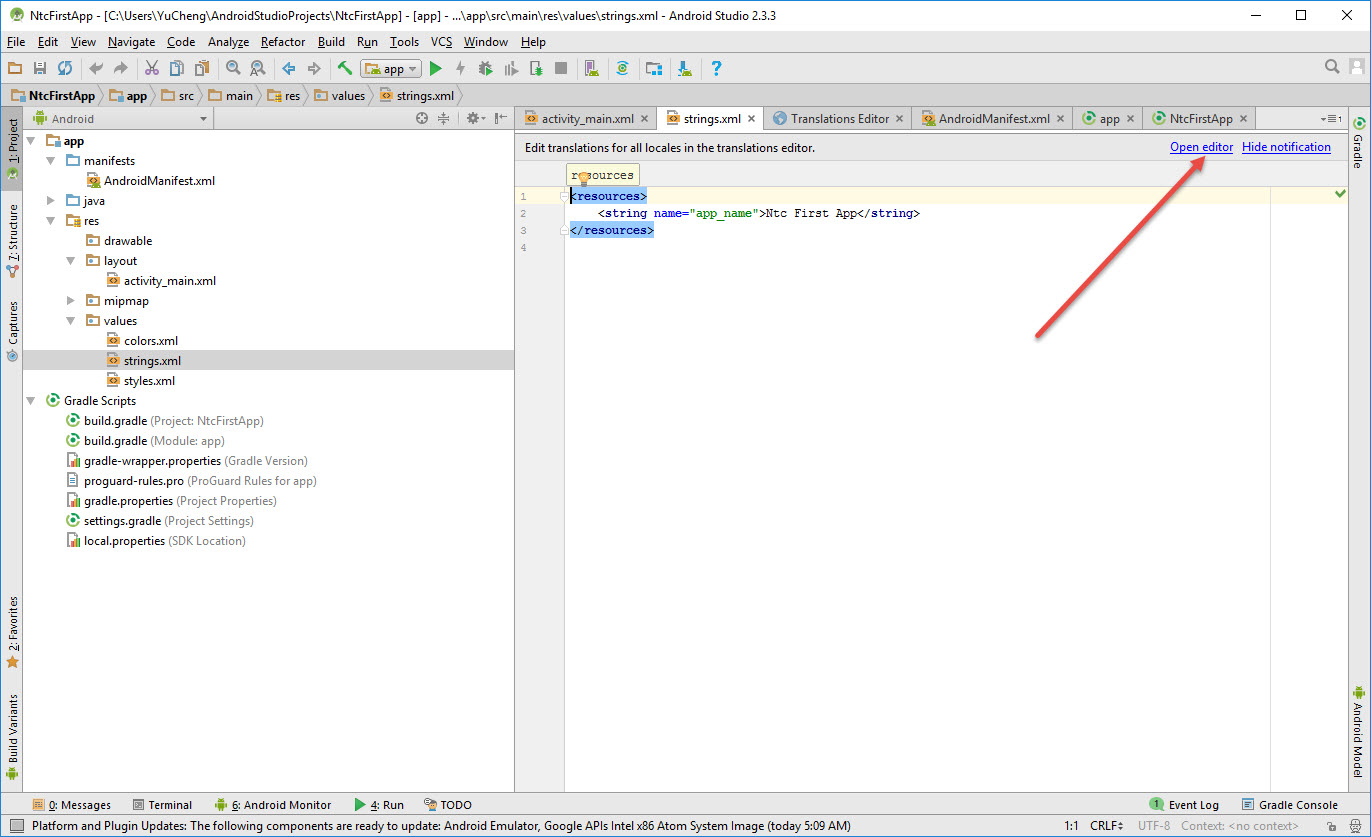Open the editor tabs list dropdown
Viewport: 1371px width, 837px height.
[x=1331, y=118]
